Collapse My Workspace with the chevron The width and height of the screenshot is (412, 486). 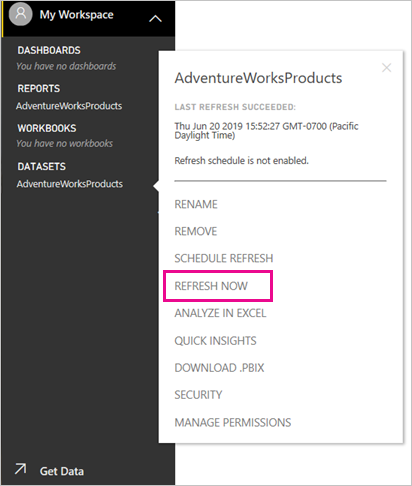(155, 19)
